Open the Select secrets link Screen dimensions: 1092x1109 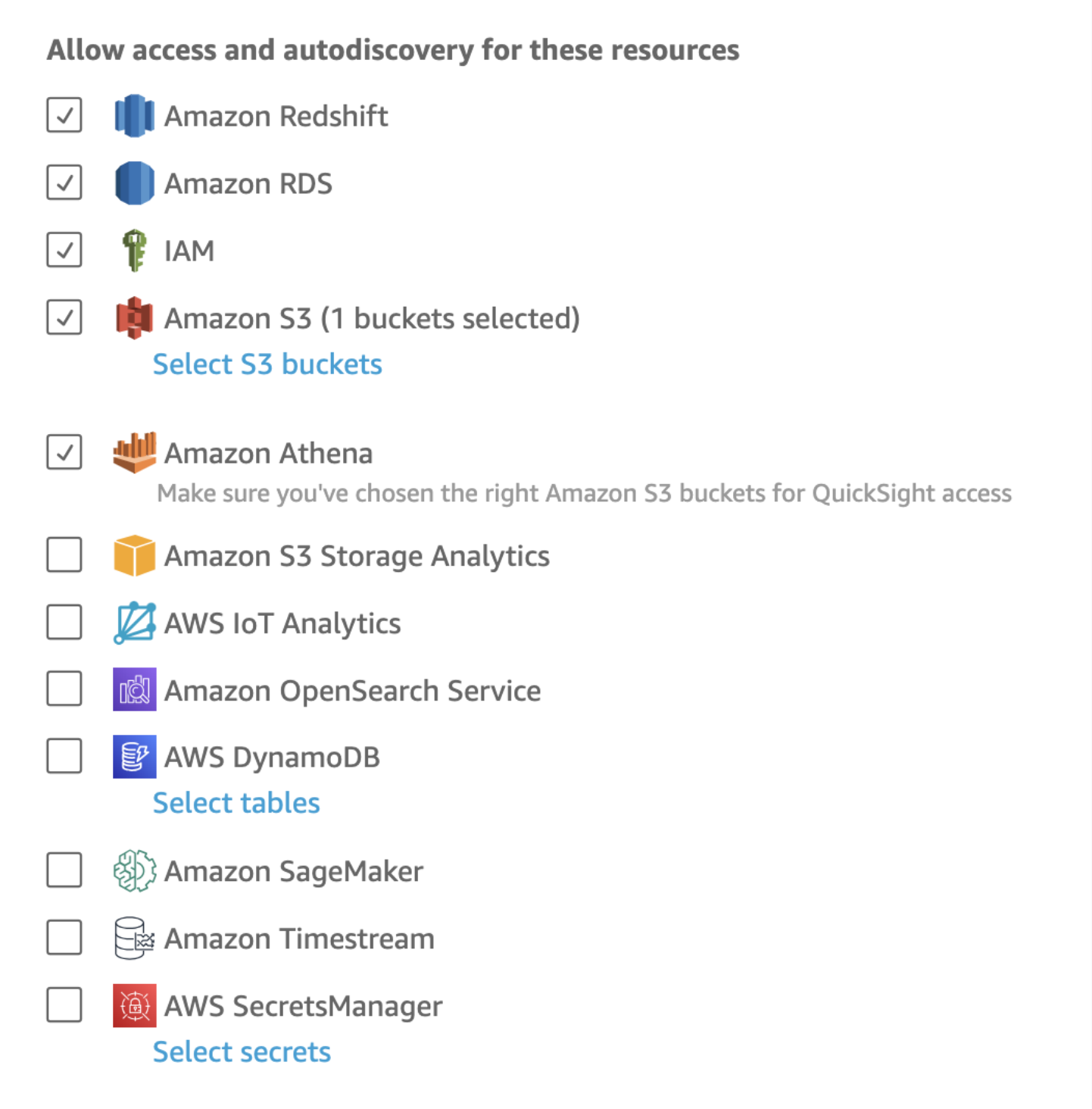[242, 1052]
